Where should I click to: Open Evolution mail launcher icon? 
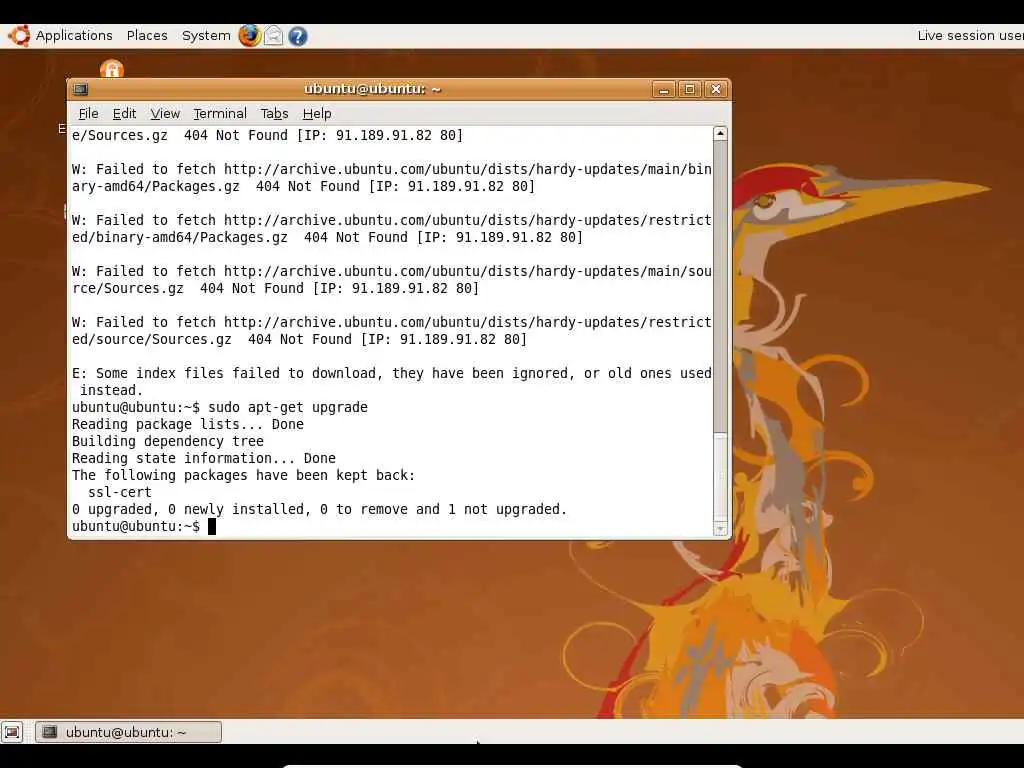point(273,35)
